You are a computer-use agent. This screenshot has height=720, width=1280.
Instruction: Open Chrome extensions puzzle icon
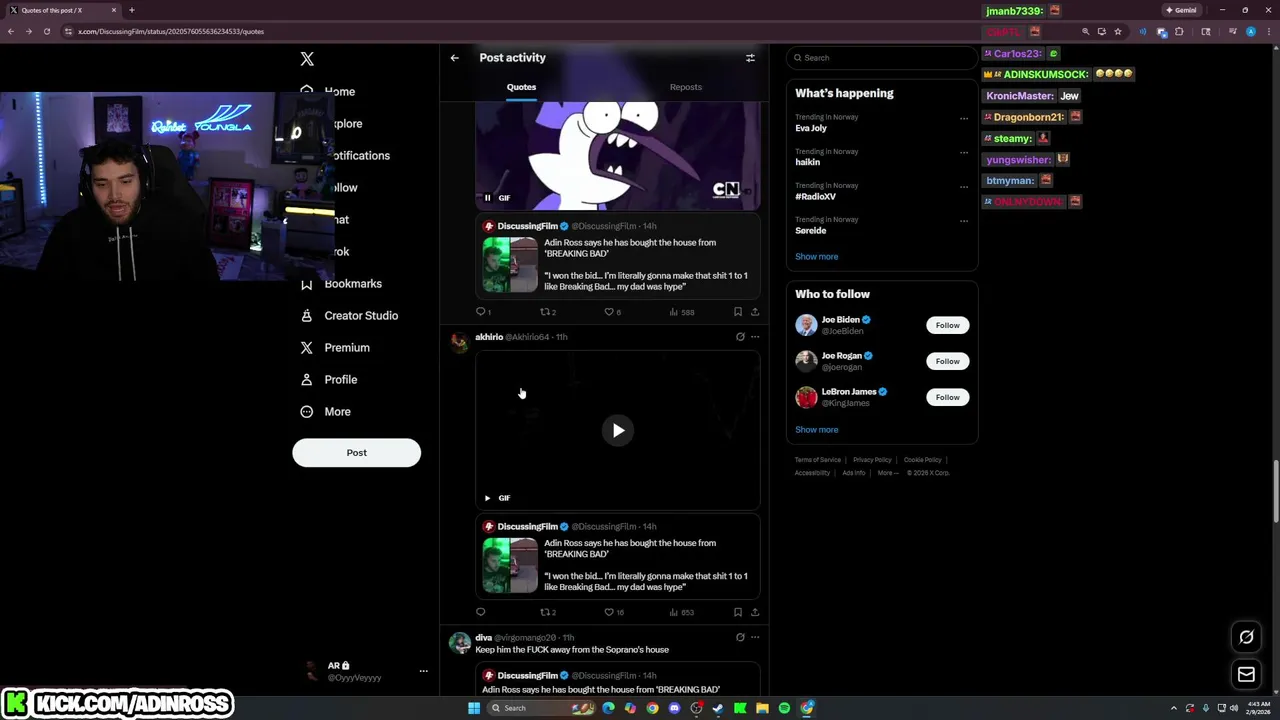[x=1179, y=31]
